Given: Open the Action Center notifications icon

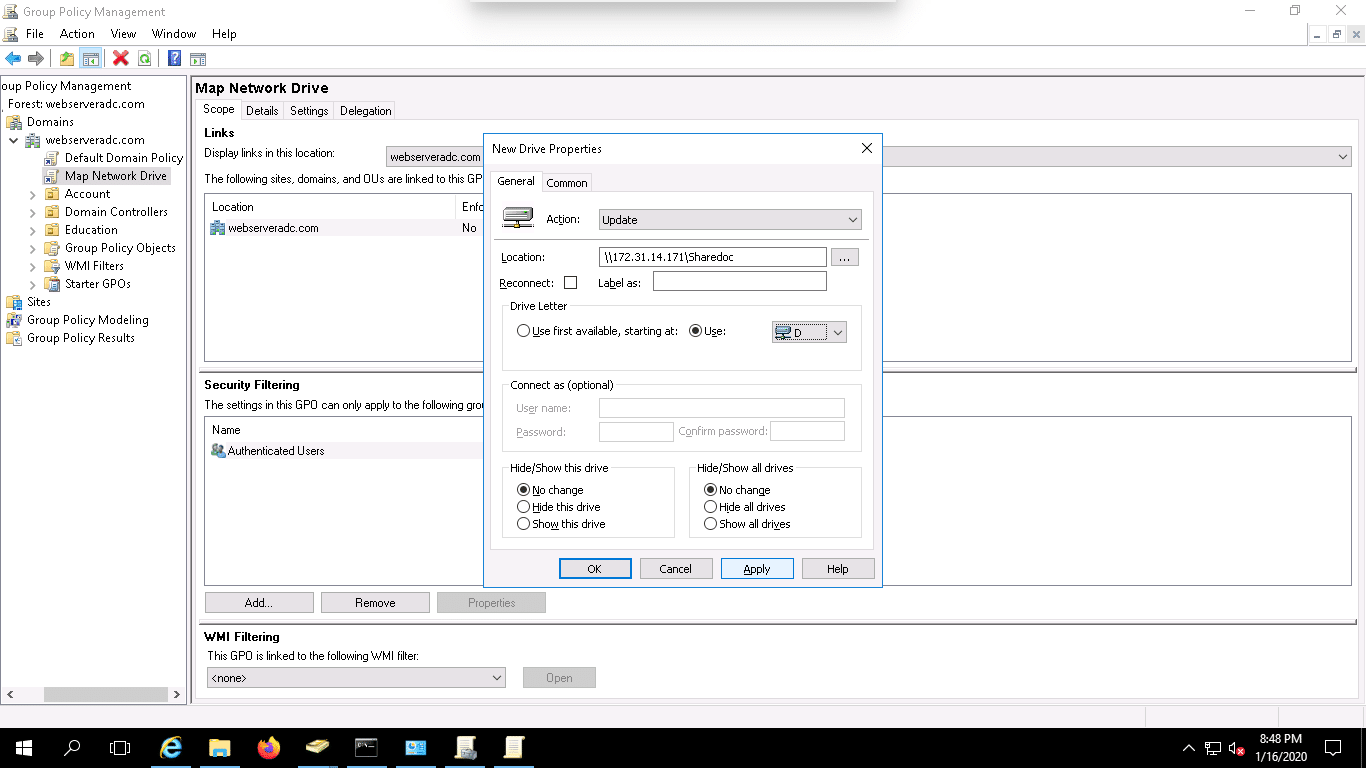Looking at the screenshot, I should (1332, 747).
